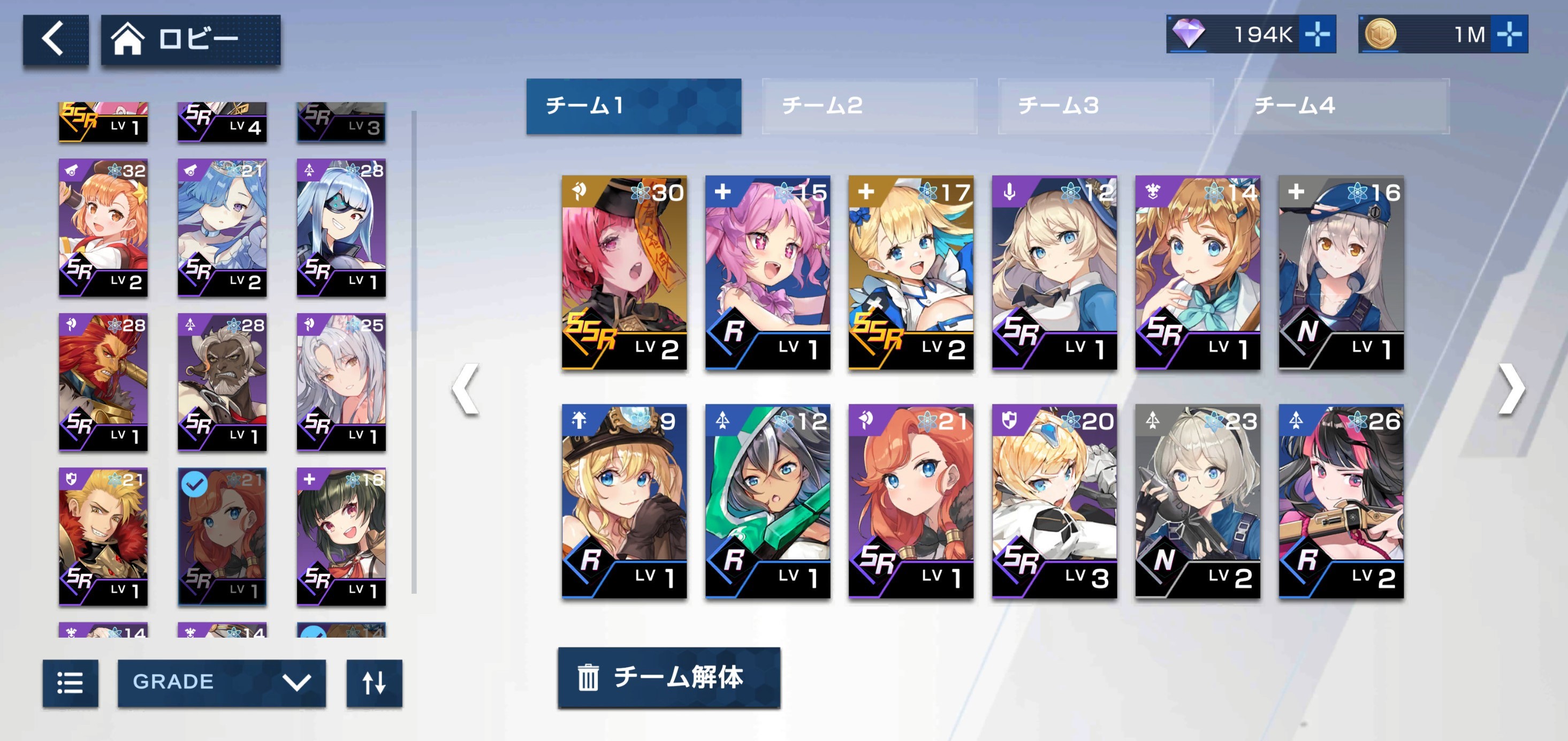Open the ロビー home button
Image resolution: width=1568 pixels, height=741 pixels.
click(x=191, y=40)
